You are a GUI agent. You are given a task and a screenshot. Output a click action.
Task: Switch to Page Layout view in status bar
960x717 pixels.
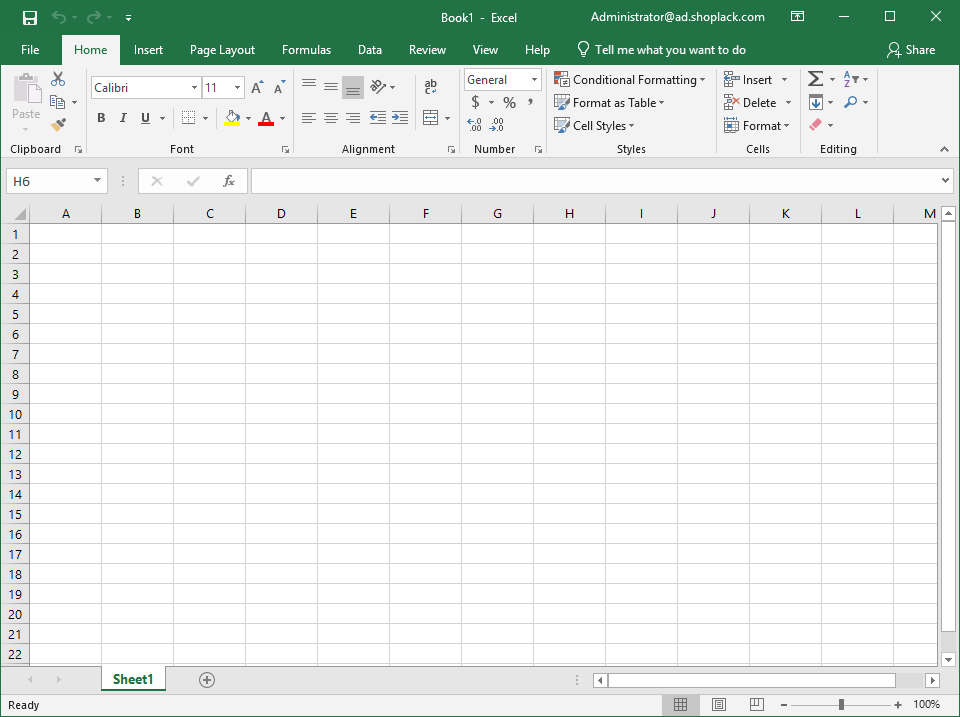(719, 705)
